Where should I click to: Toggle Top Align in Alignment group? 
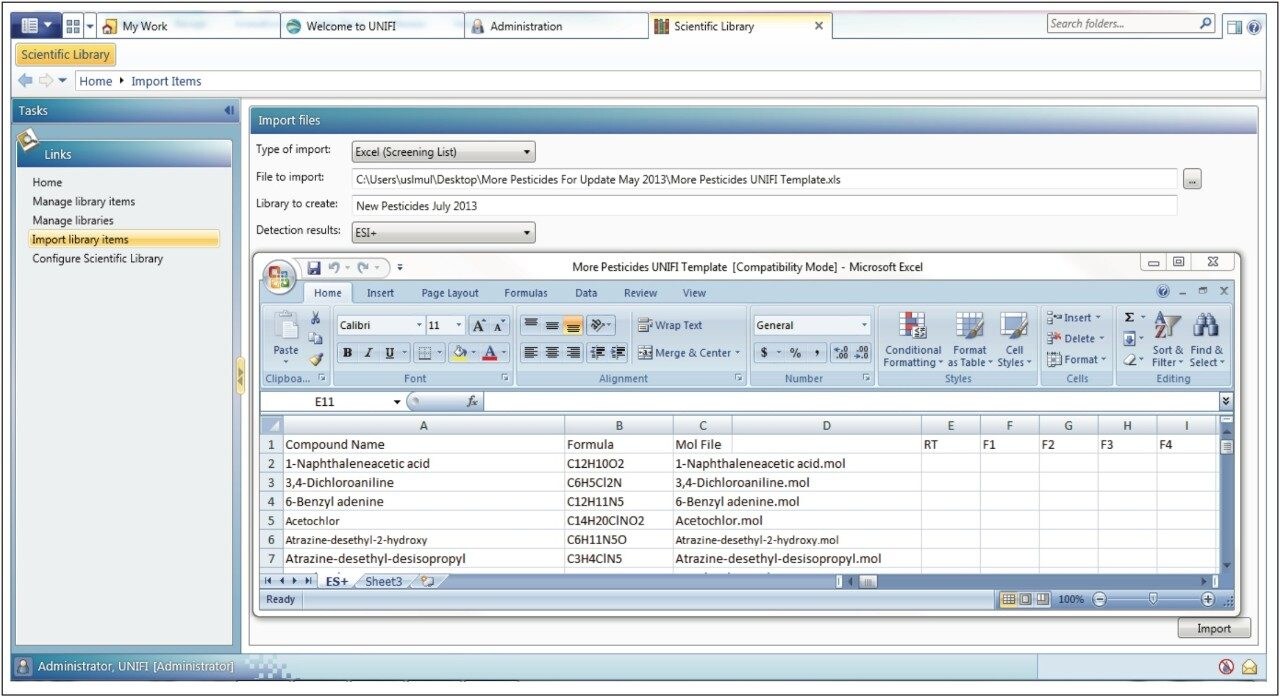pos(531,325)
